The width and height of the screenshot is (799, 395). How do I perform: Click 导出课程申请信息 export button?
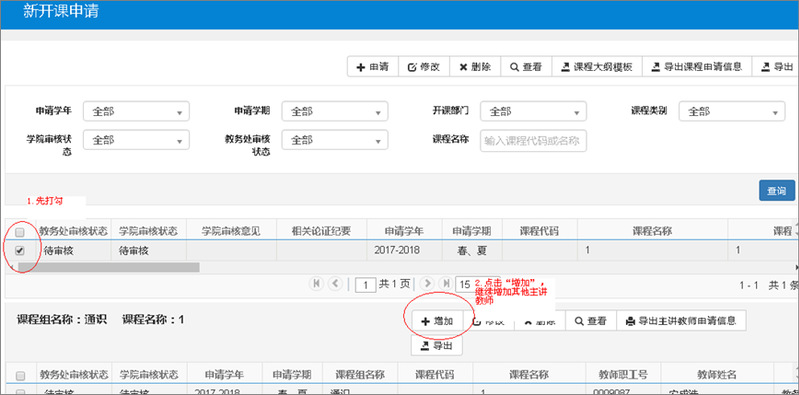click(x=697, y=67)
